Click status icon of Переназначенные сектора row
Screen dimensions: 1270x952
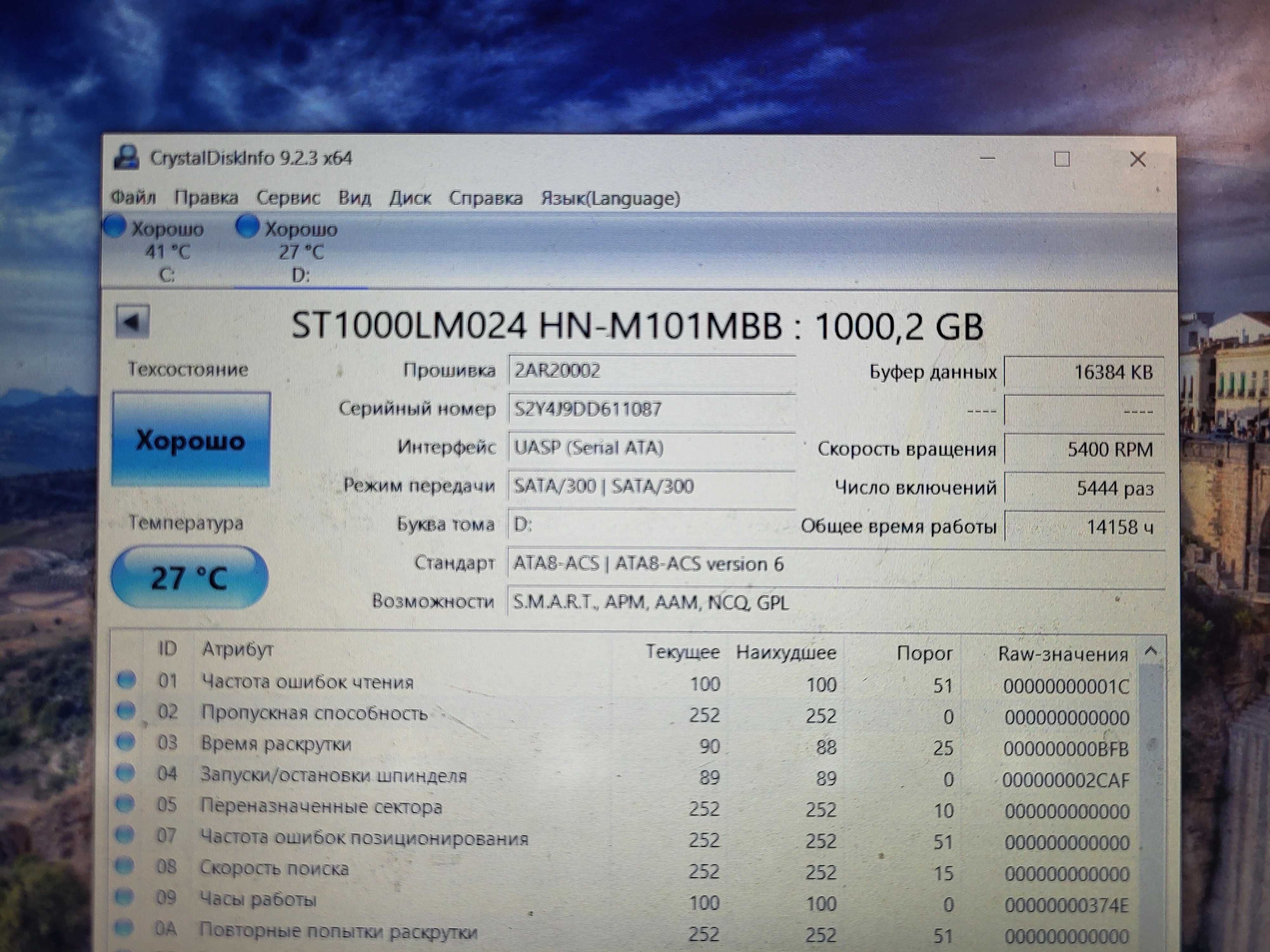pos(125,804)
